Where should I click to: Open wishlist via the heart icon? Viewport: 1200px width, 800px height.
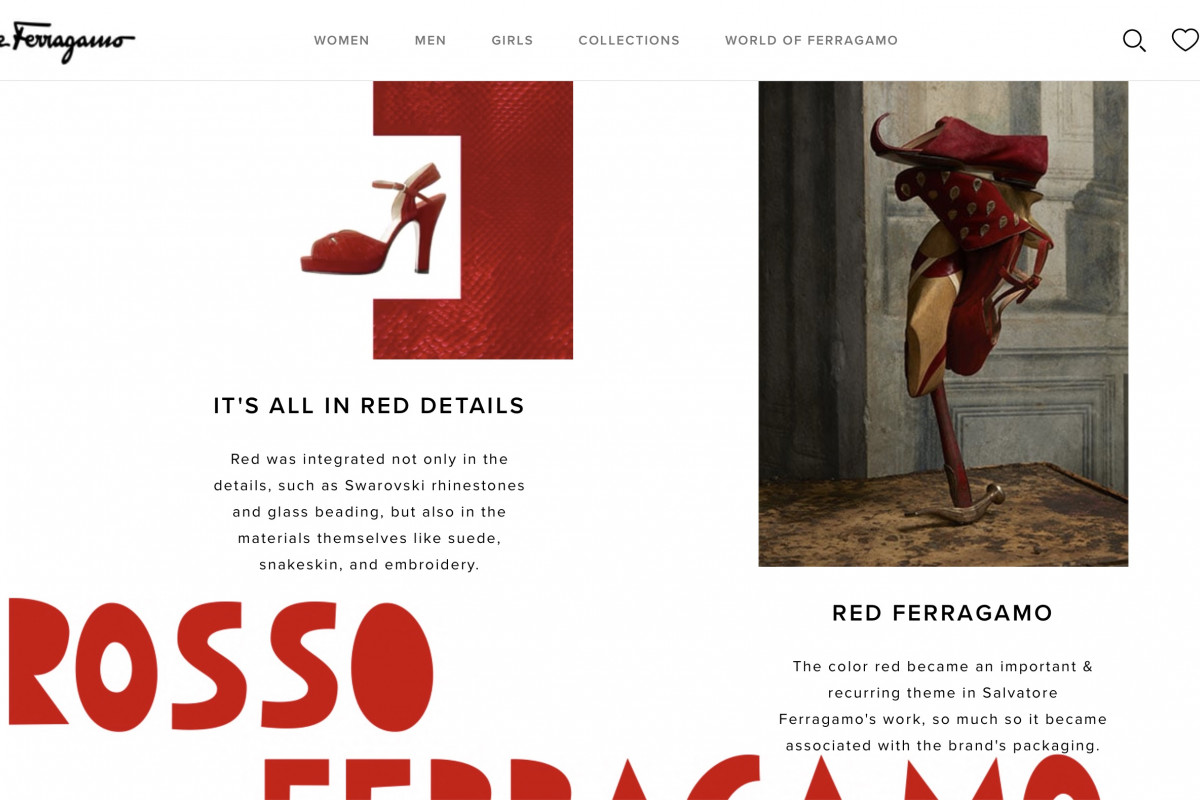pos(1185,40)
